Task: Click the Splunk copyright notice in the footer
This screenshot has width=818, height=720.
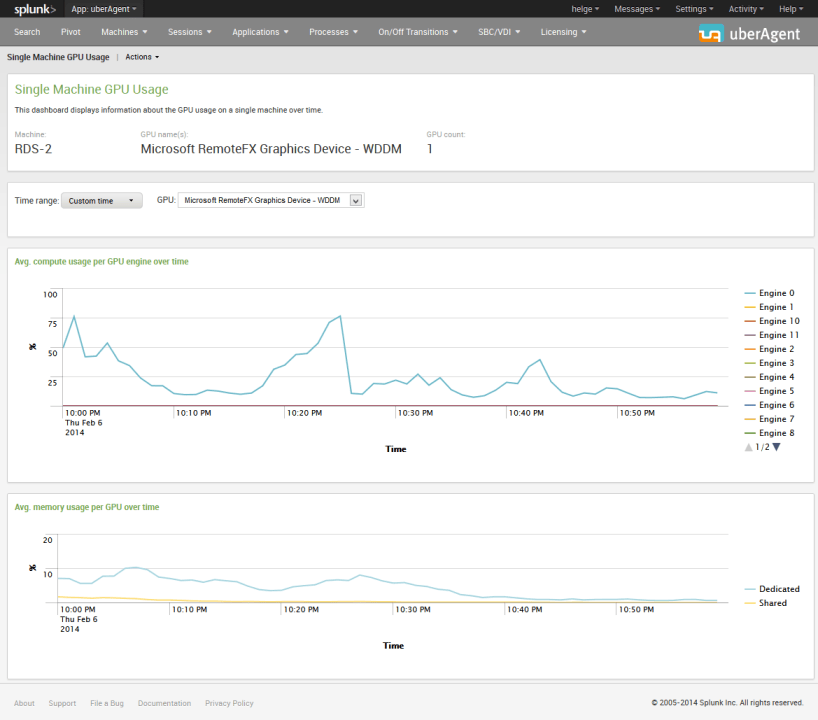Action: [x=727, y=703]
